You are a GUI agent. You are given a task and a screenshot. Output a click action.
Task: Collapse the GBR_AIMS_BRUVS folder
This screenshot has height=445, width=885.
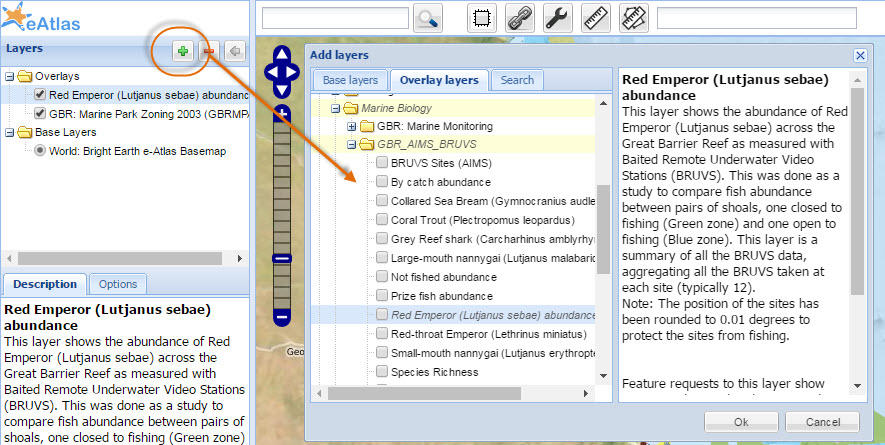(352, 145)
